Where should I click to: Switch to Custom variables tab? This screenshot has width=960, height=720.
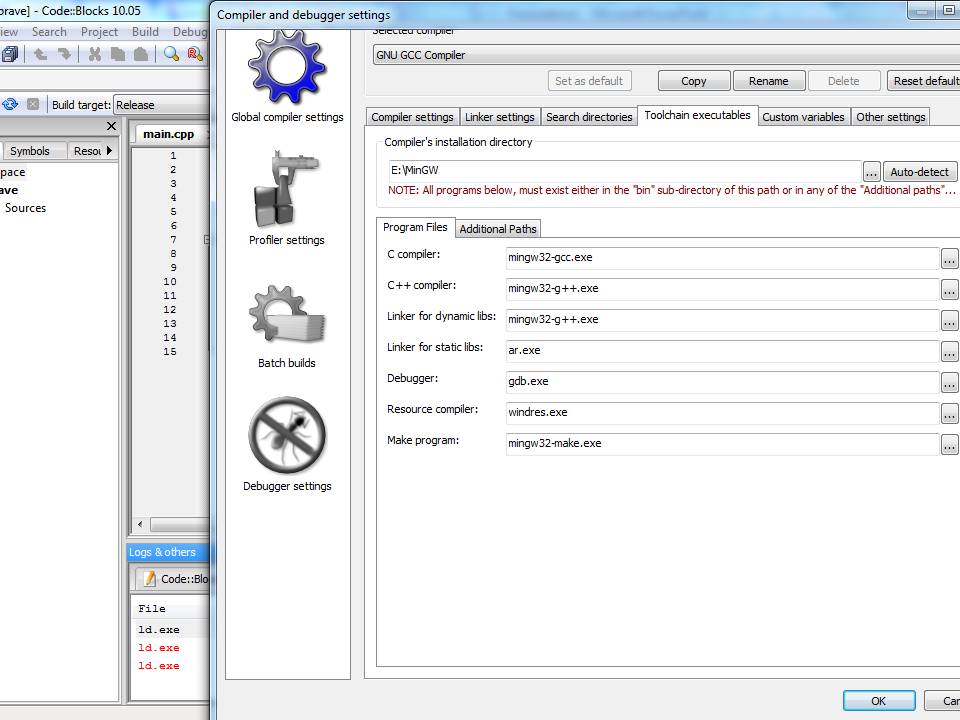803,116
